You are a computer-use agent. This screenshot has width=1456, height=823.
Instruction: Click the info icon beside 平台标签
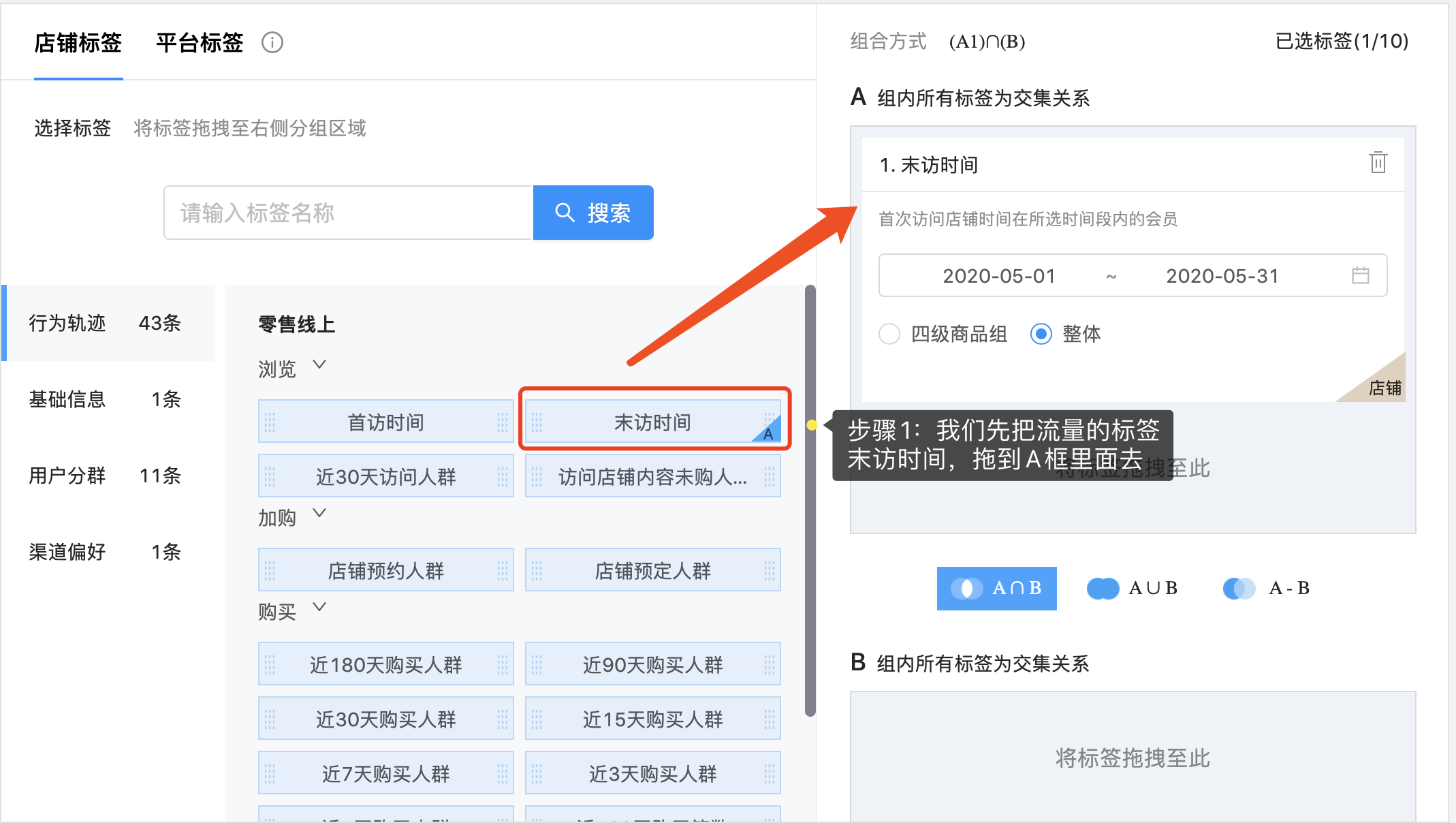[x=272, y=42]
